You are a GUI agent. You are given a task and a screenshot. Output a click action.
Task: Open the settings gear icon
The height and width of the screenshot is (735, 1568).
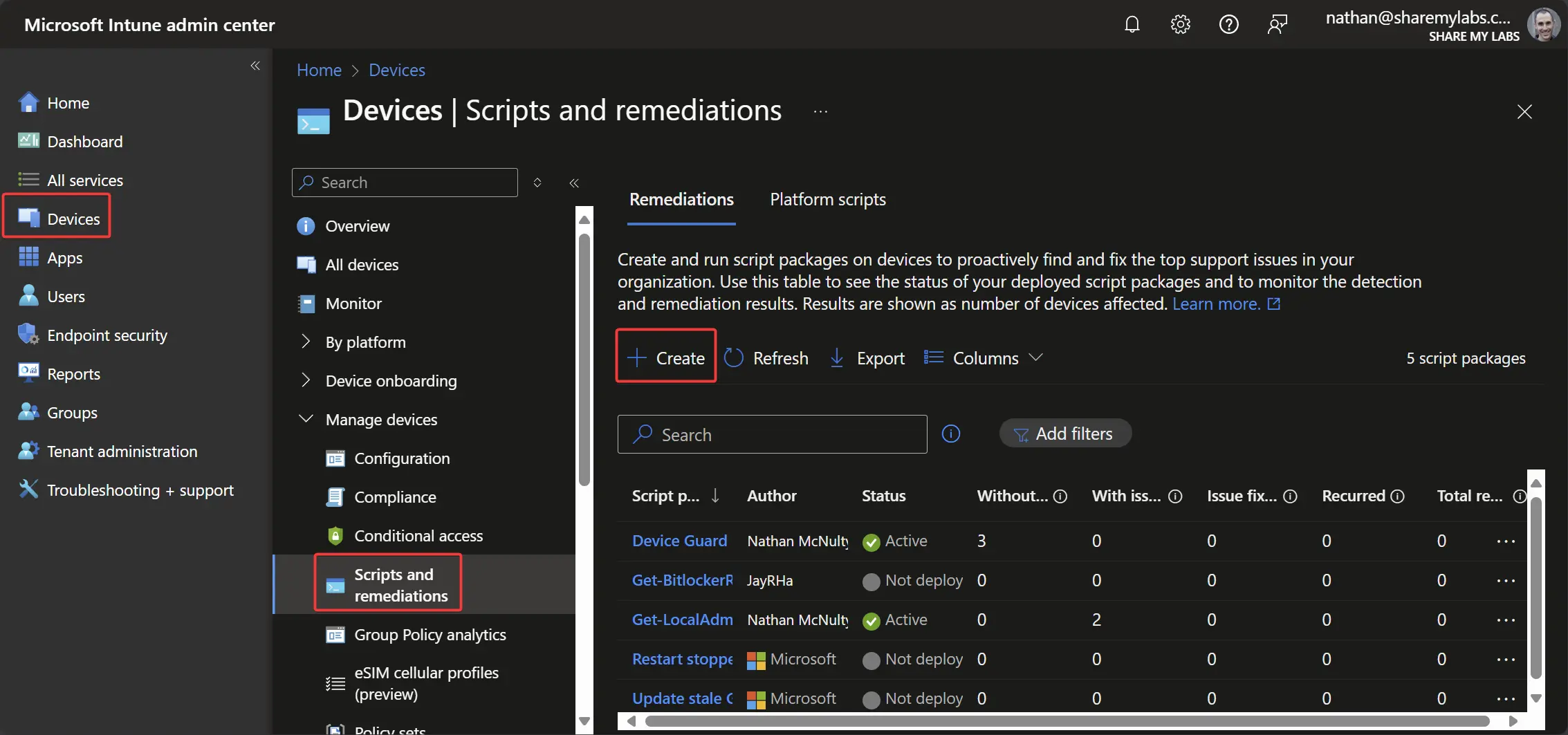click(x=1180, y=25)
